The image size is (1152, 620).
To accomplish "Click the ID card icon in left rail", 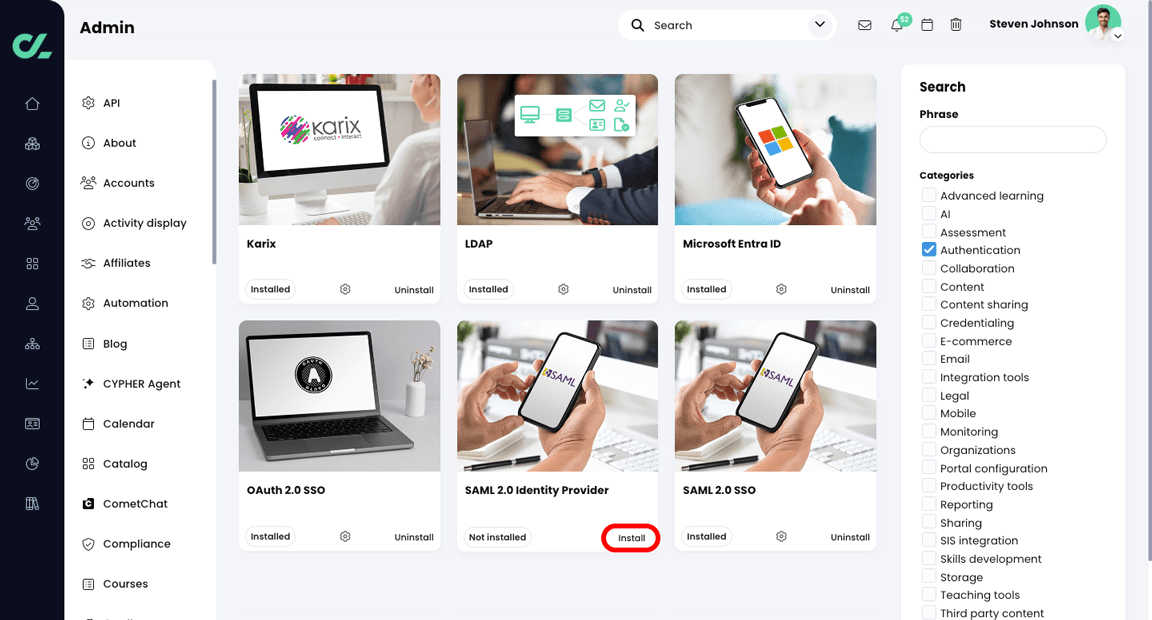I will pos(32,424).
